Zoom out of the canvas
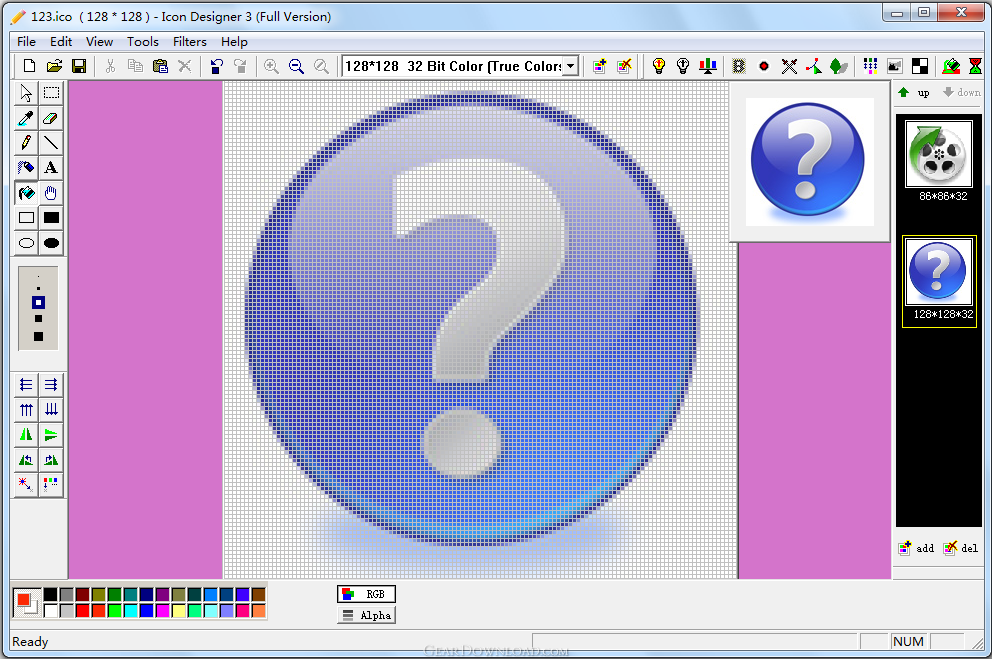 tap(296, 66)
